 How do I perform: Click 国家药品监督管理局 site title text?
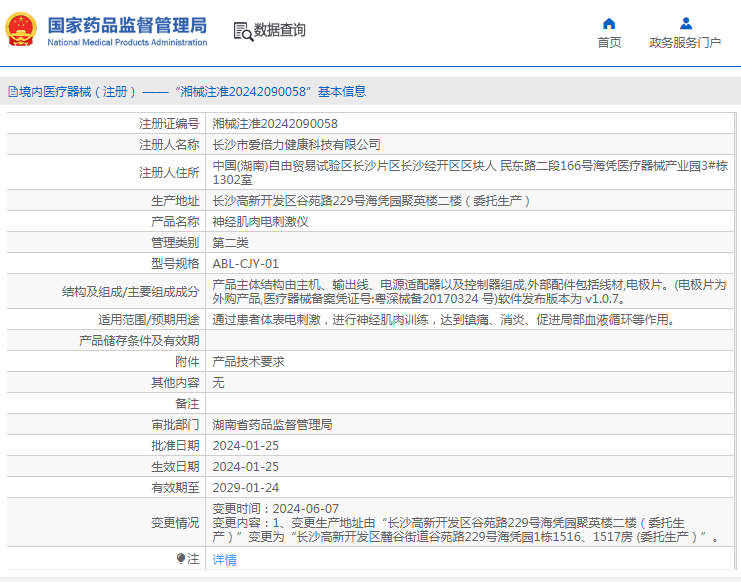tap(127, 24)
